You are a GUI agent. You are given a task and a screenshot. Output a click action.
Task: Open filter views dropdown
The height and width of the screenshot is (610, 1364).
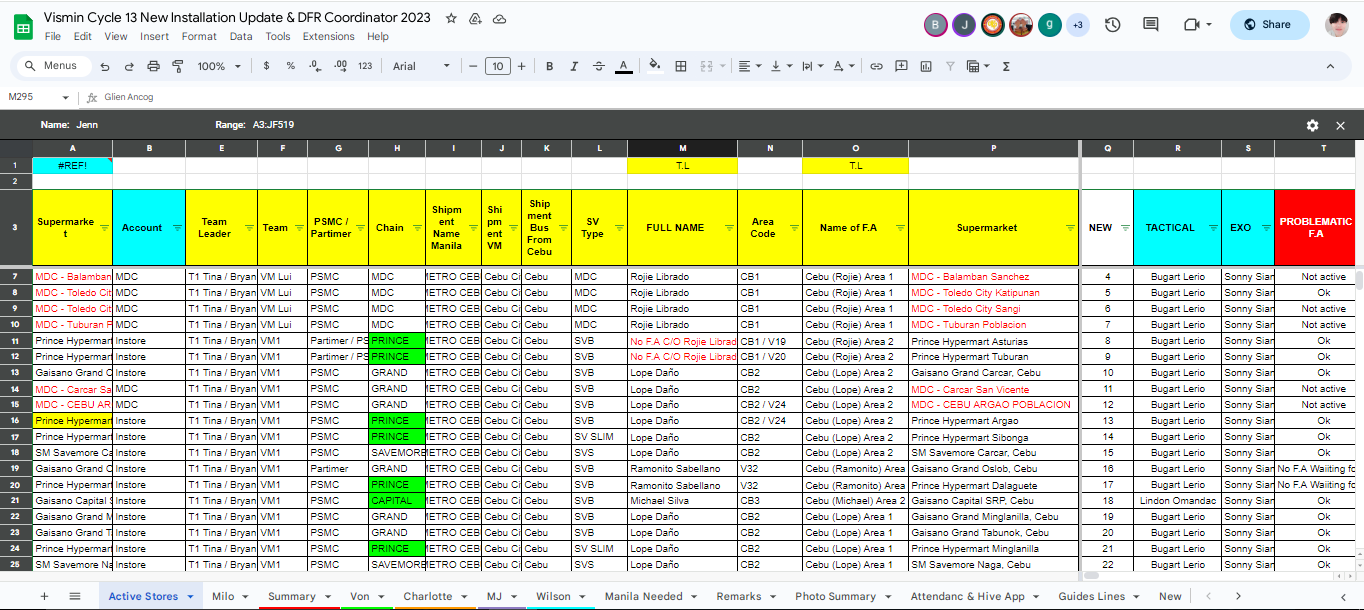[978, 66]
